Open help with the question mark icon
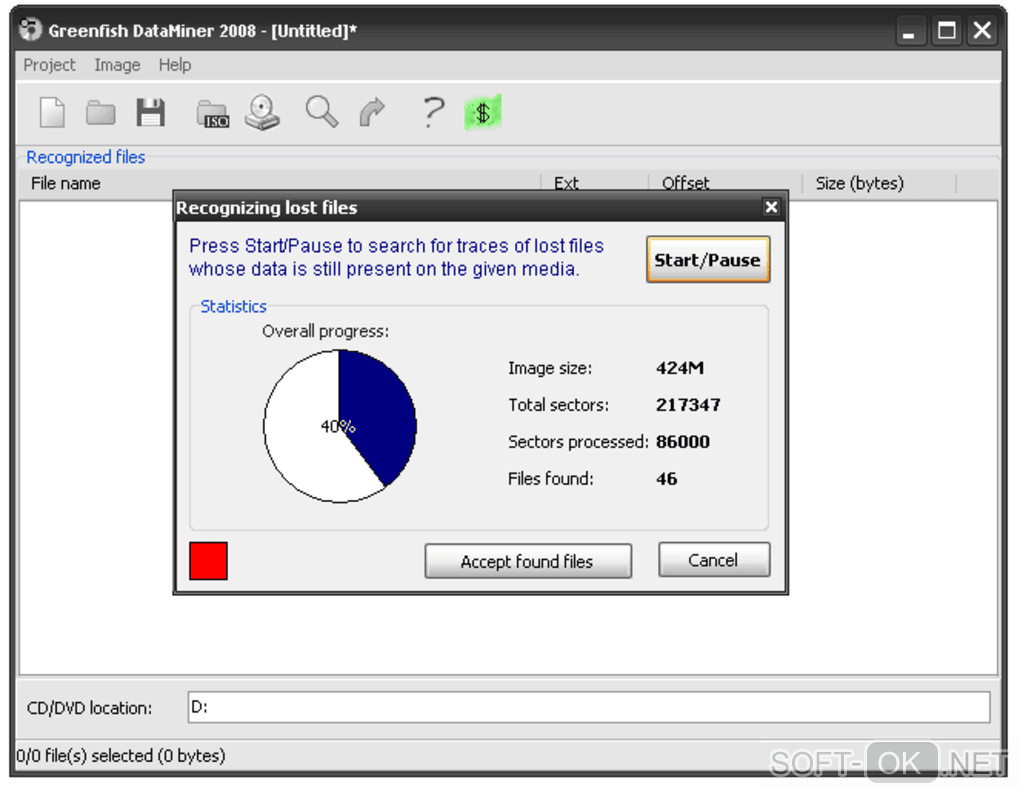 tap(433, 112)
